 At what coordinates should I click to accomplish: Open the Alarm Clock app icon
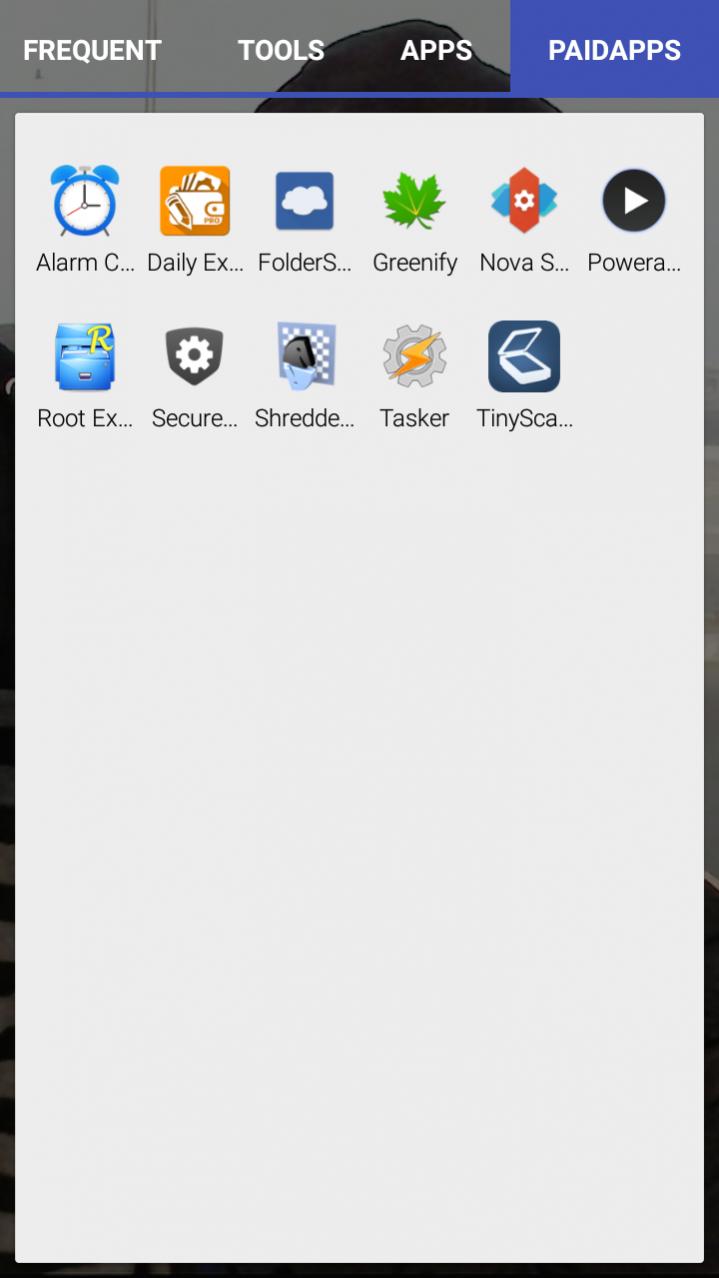tap(85, 200)
